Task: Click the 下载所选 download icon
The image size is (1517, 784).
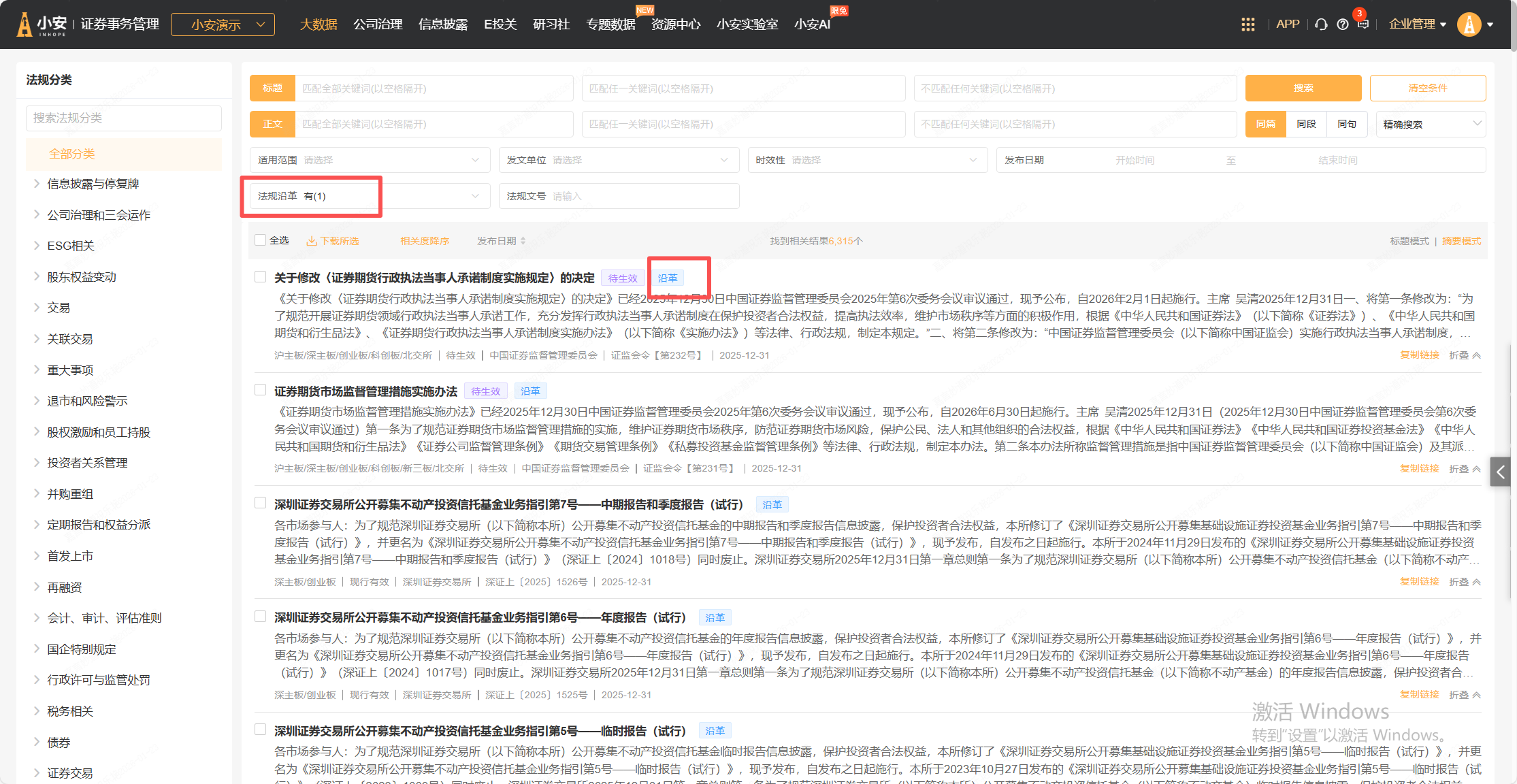Action: coord(312,241)
